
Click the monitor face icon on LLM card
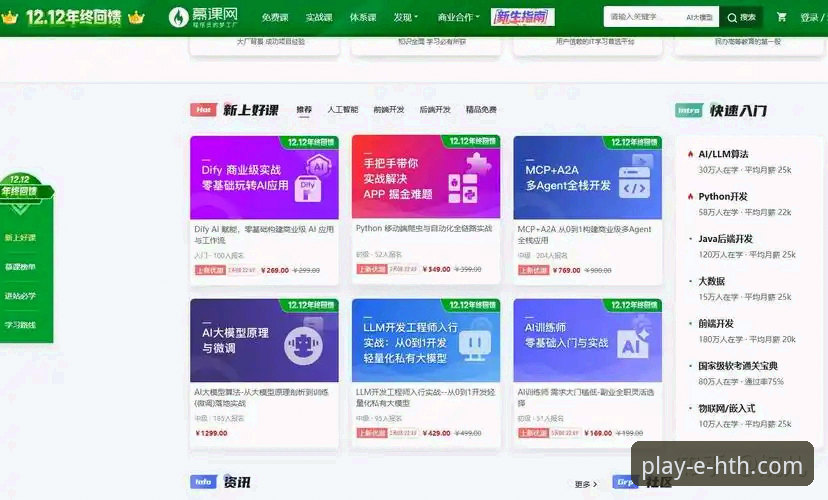coord(474,345)
